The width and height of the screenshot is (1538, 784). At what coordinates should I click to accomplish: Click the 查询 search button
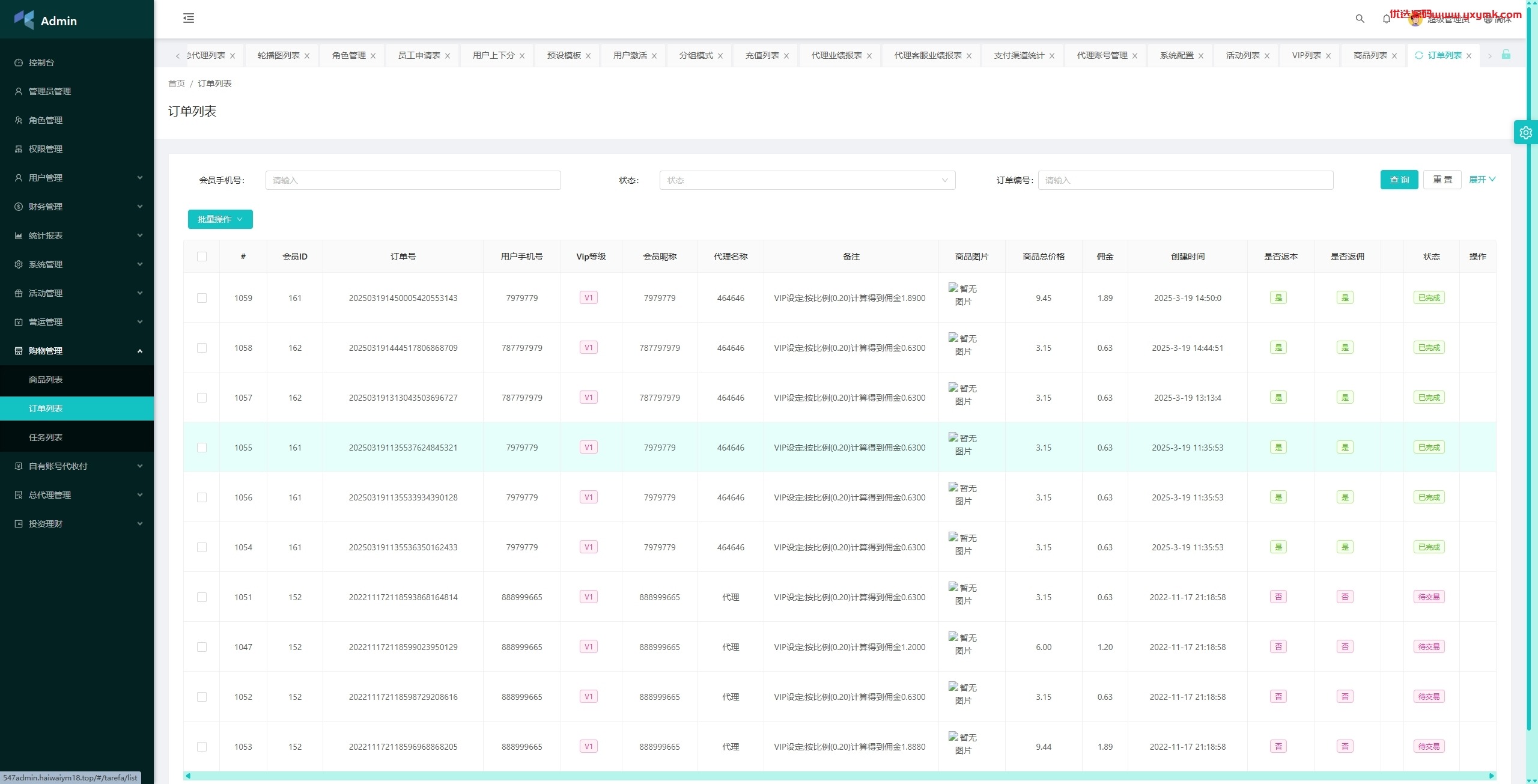[1399, 180]
